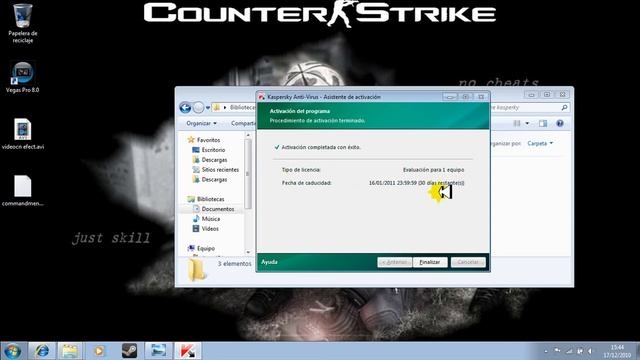Click the Explorer address bar folder icon
The image size is (640, 360).
pos(217,107)
